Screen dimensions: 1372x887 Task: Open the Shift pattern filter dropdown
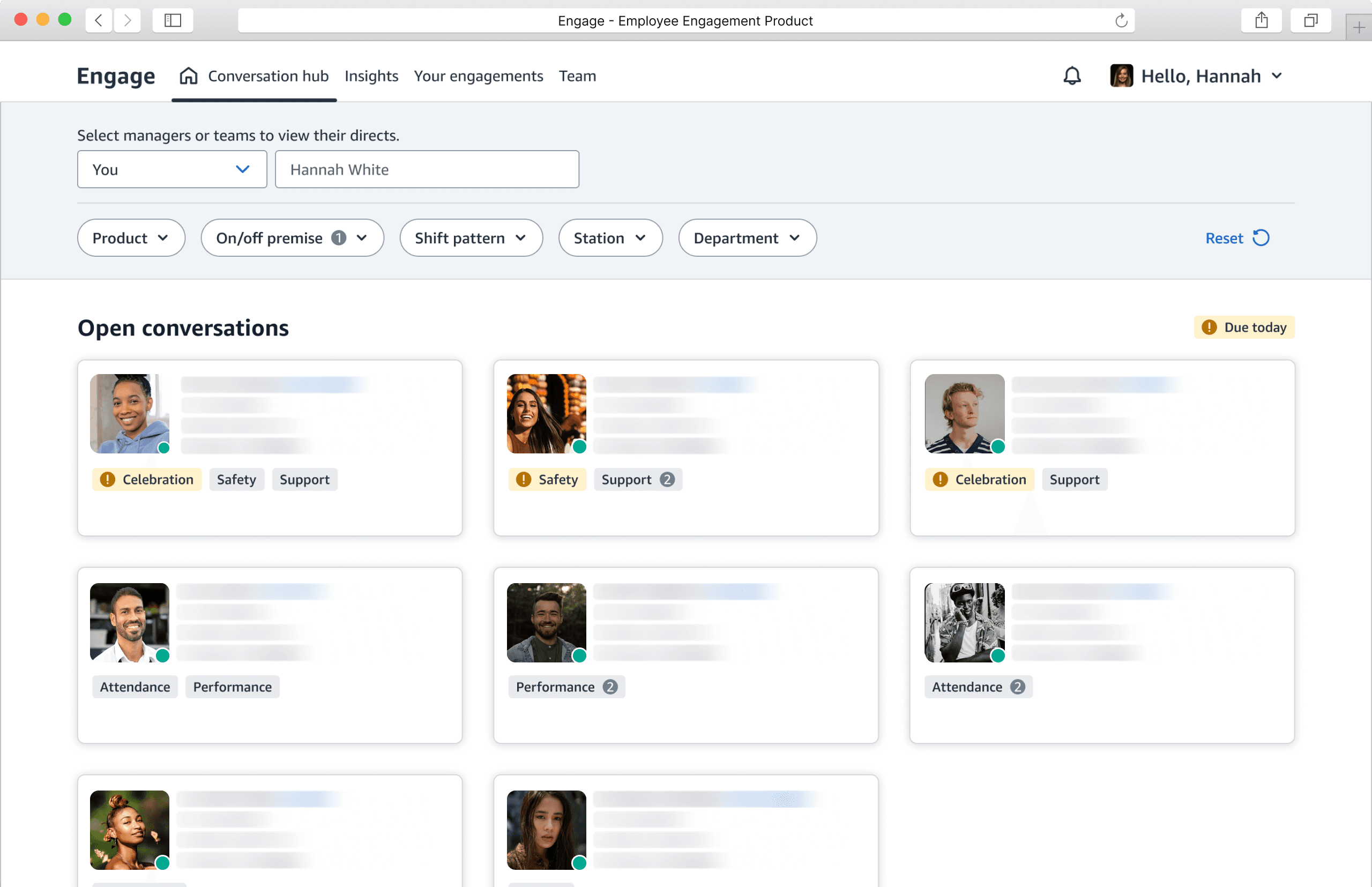471,238
